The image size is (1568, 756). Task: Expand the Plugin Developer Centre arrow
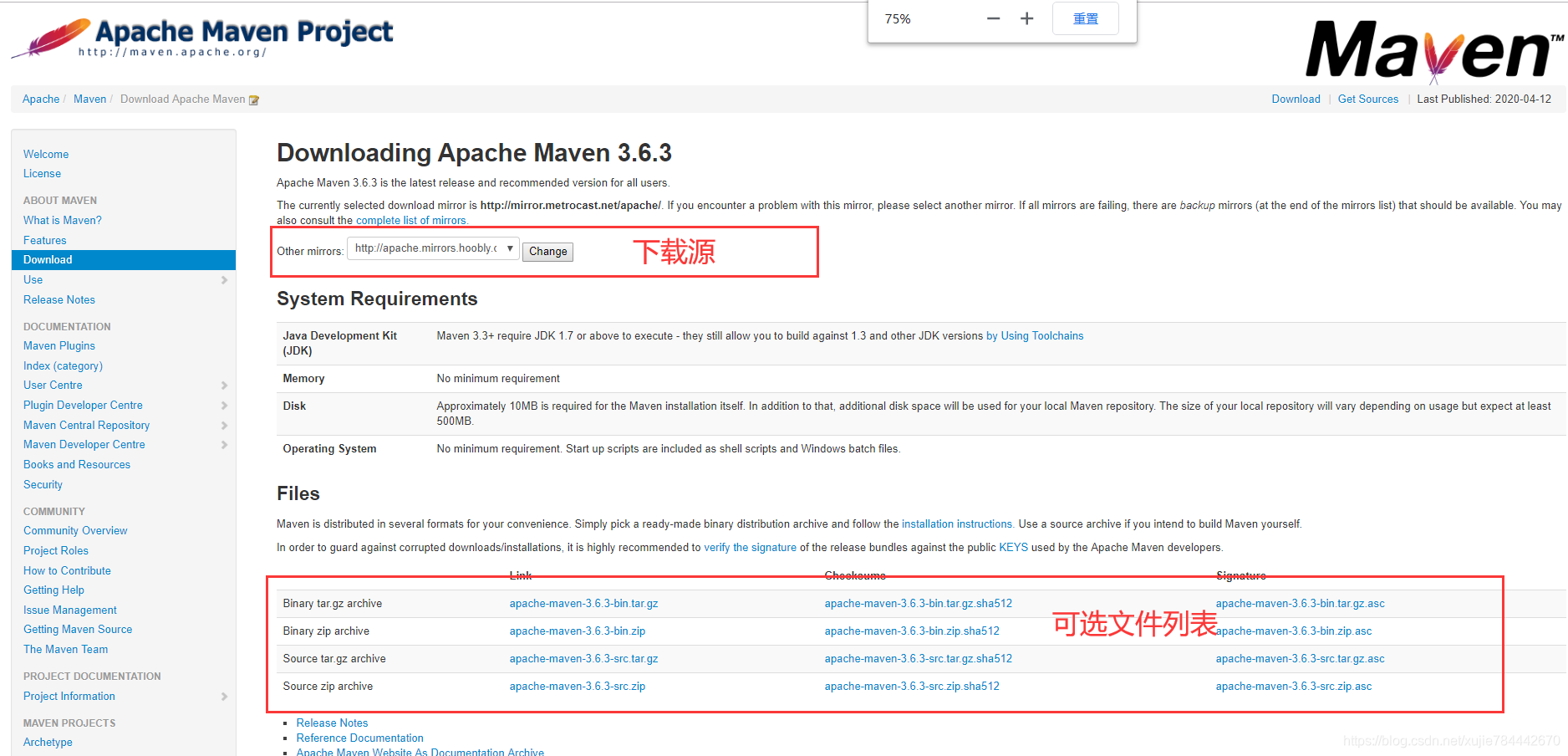[x=224, y=406]
